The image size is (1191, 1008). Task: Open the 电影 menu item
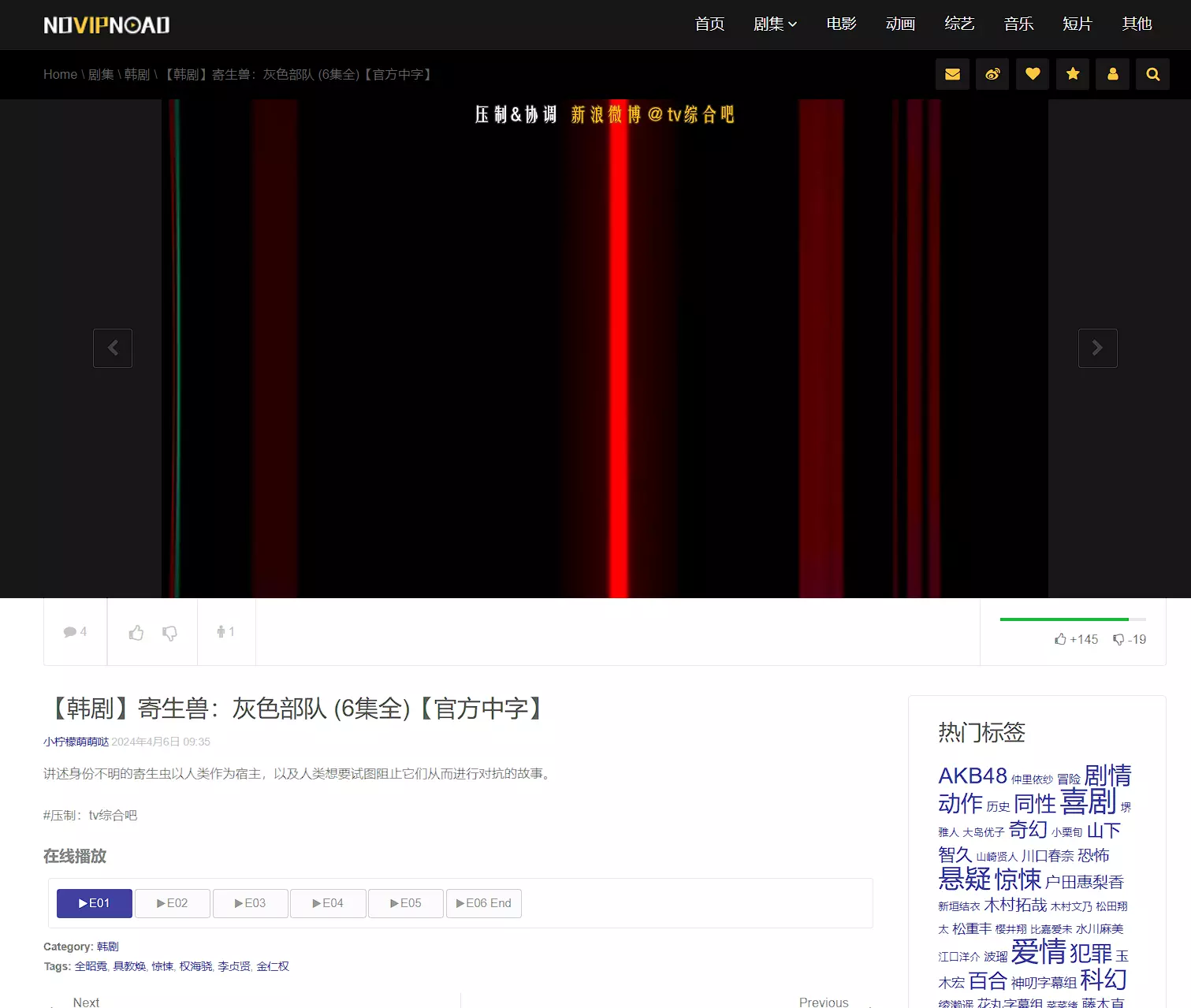pos(841,24)
